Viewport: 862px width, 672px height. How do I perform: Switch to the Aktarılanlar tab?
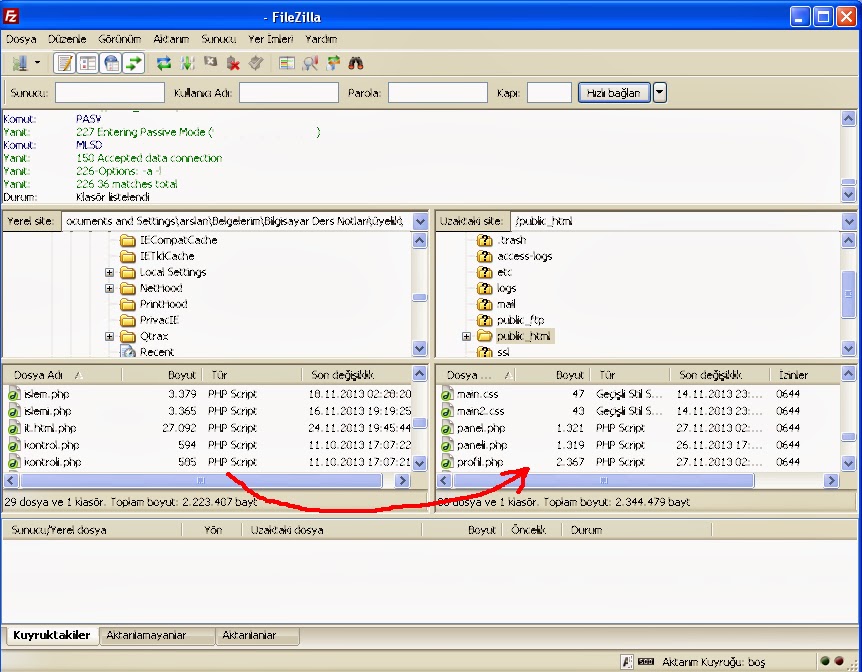coord(257,636)
